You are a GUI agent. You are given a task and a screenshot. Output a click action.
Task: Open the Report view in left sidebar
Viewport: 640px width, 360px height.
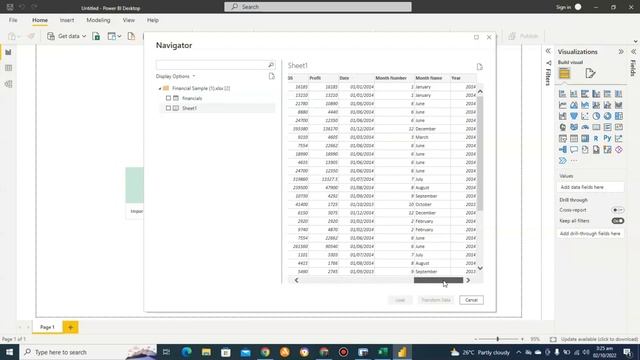click(x=8, y=52)
